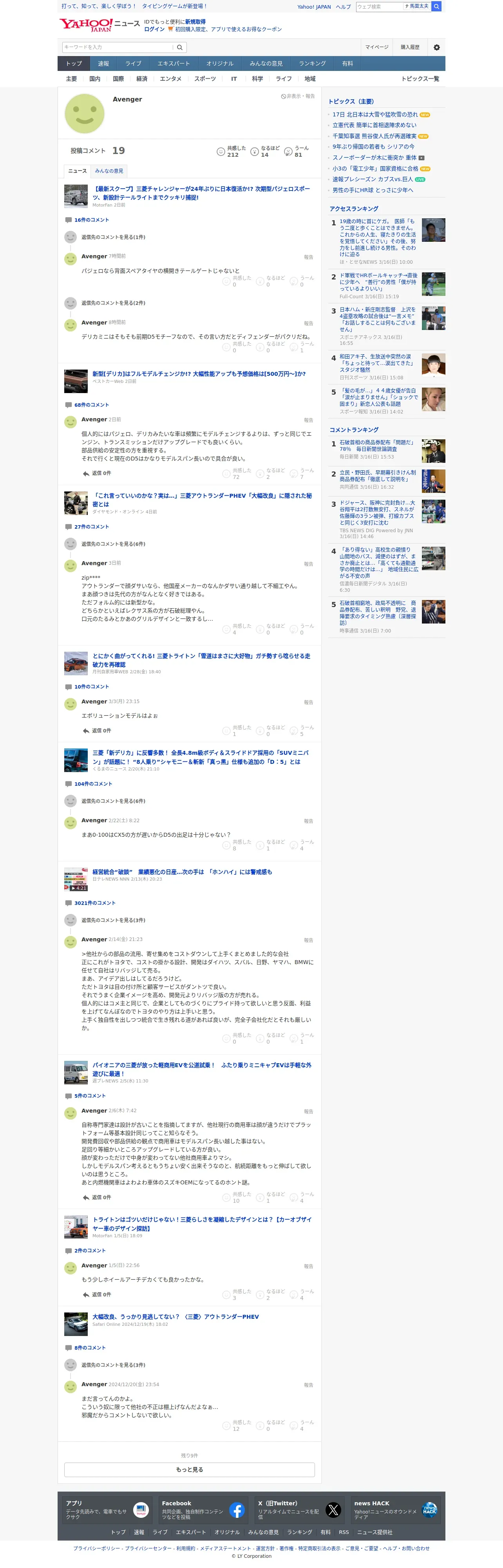The width and height of the screenshot is (503, 1568).
Task: Open RSS link in footer navigation
Action: [x=344, y=1533]
